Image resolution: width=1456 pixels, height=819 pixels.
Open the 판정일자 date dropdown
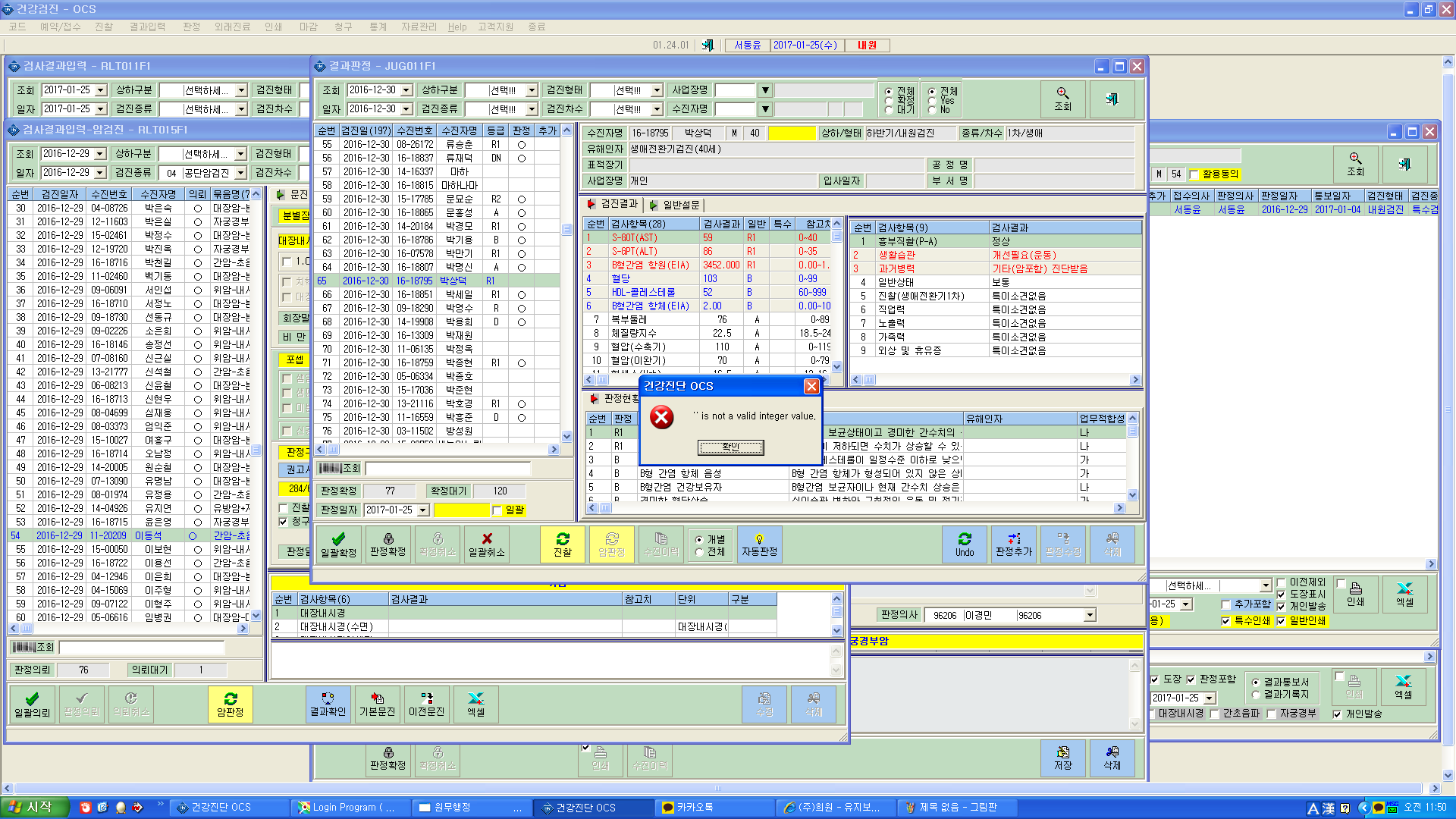(423, 510)
